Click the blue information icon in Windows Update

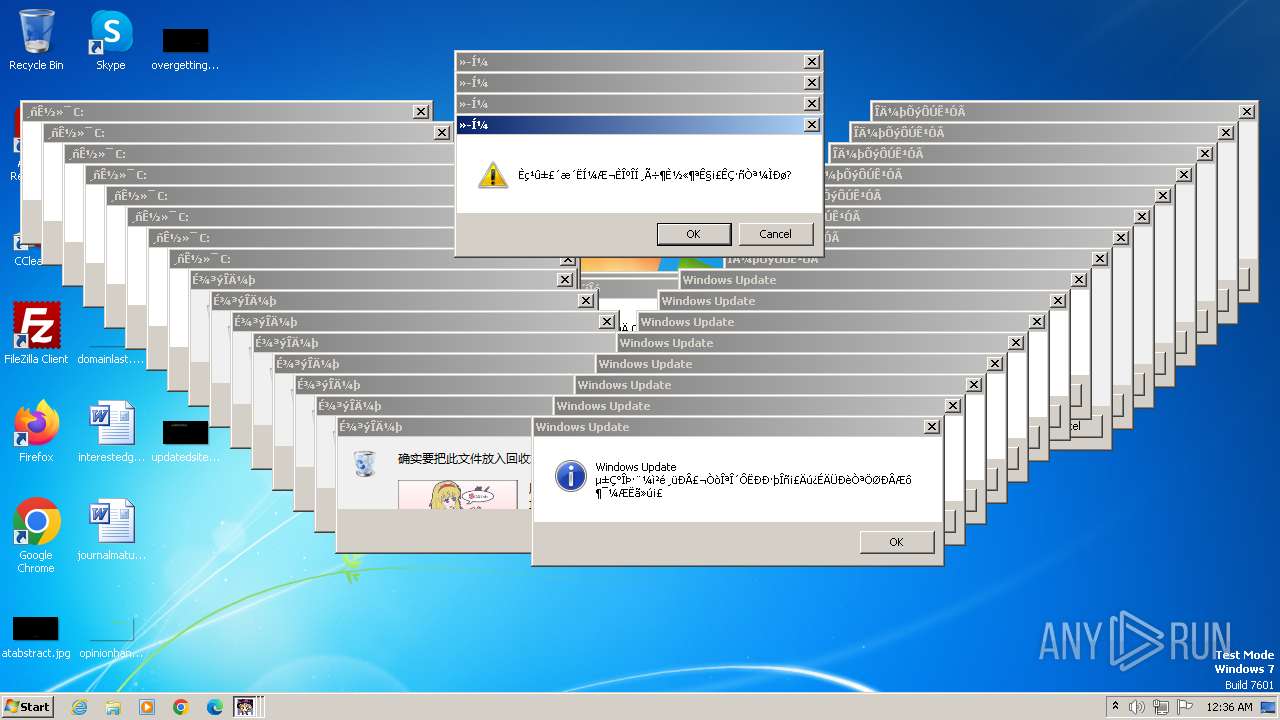[570, 475]
